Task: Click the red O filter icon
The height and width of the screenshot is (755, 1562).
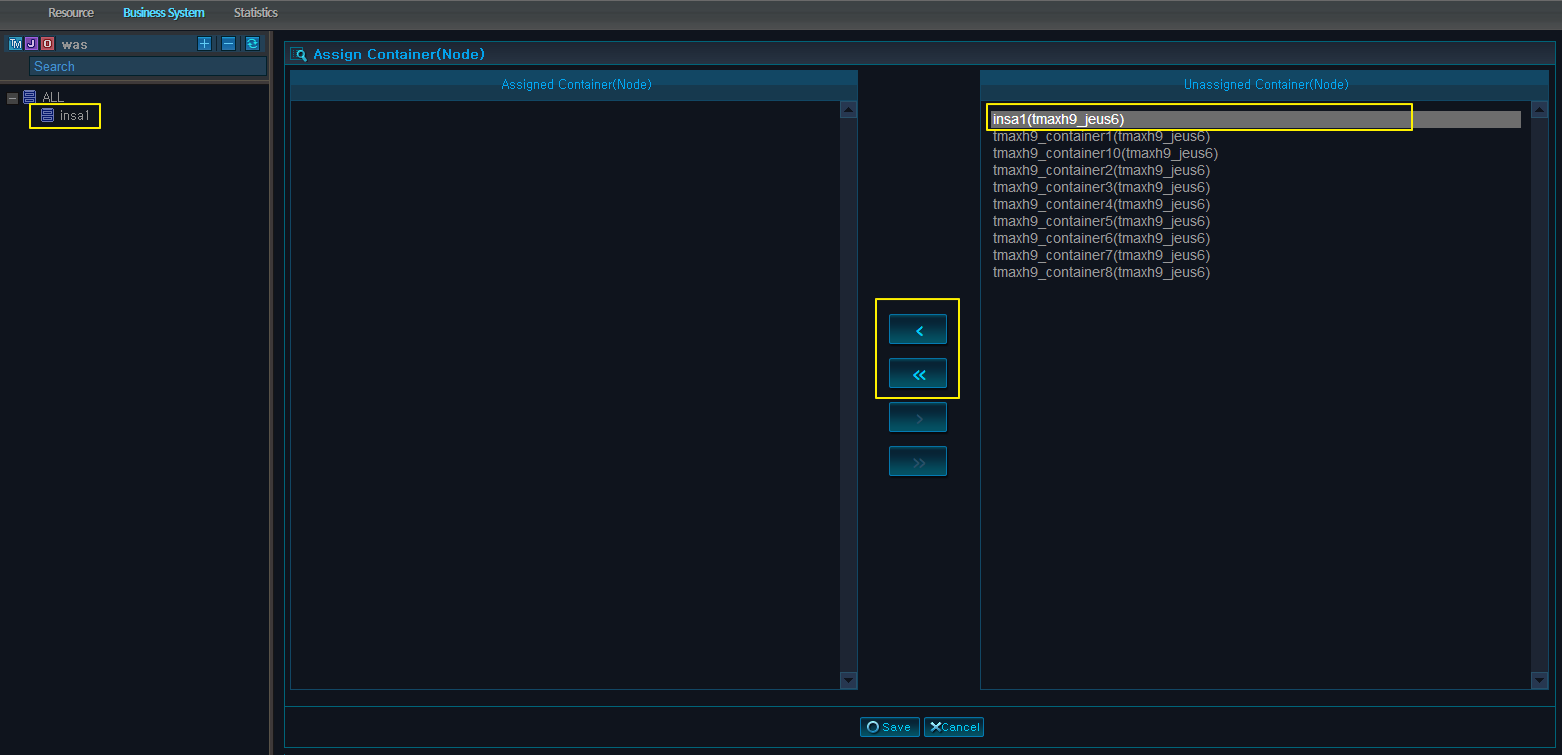Action: coord(47,44)
